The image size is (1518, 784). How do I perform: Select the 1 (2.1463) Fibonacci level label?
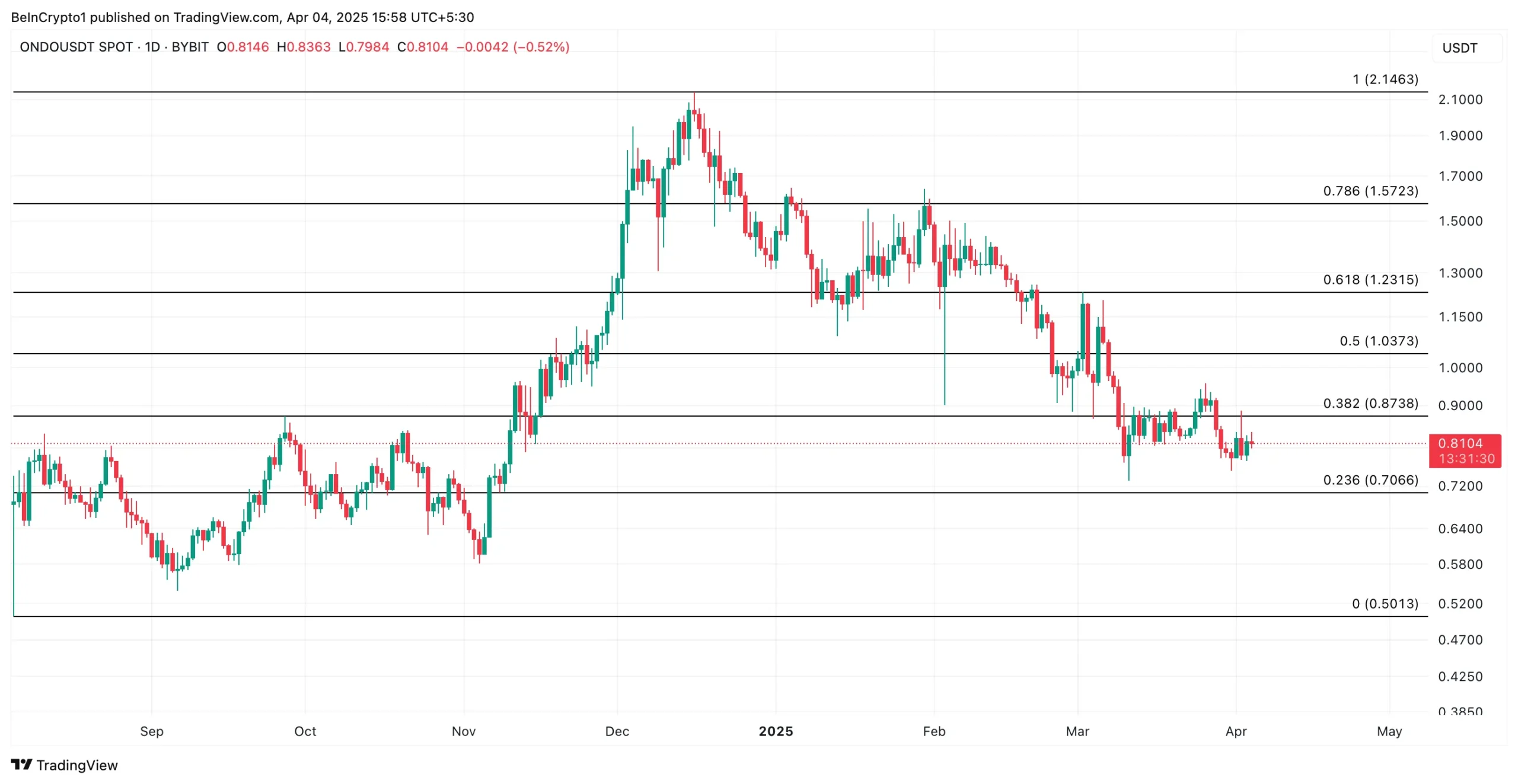click(1385, 79)
